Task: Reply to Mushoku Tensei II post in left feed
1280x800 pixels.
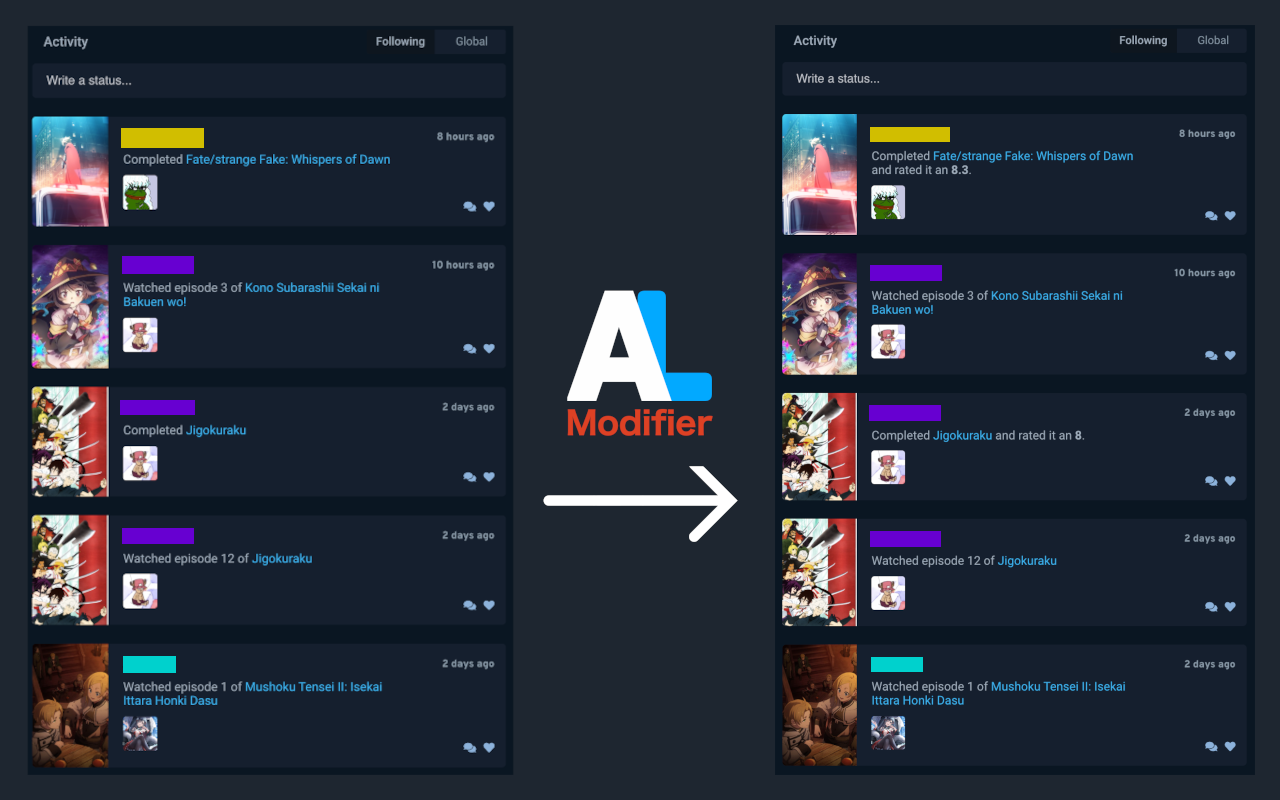Action: [470, 747]
